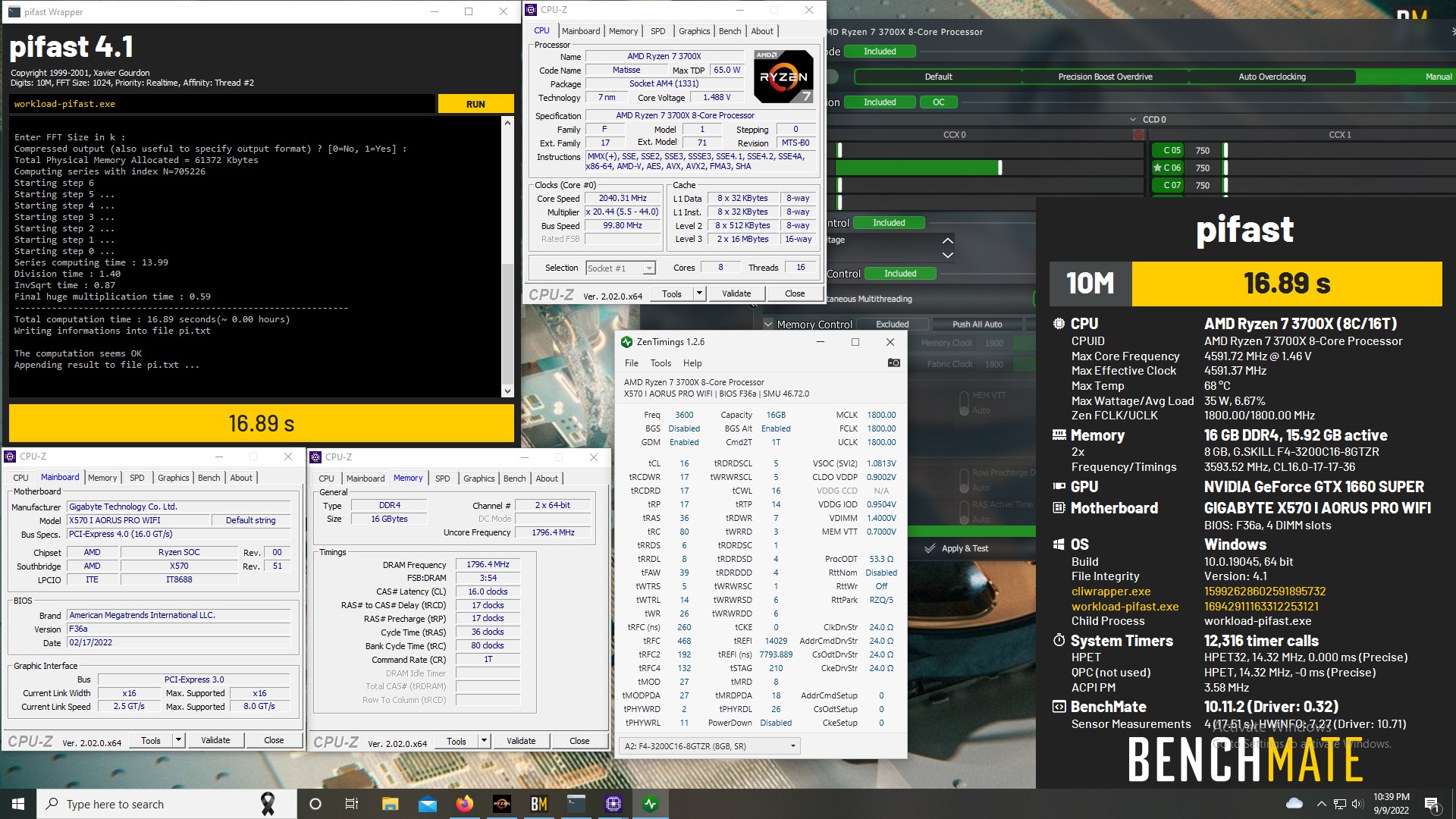Collapse the CCD 0 section
Image resolution: width=1456 pixels, height=819 pixels.
click(1133, 120)
